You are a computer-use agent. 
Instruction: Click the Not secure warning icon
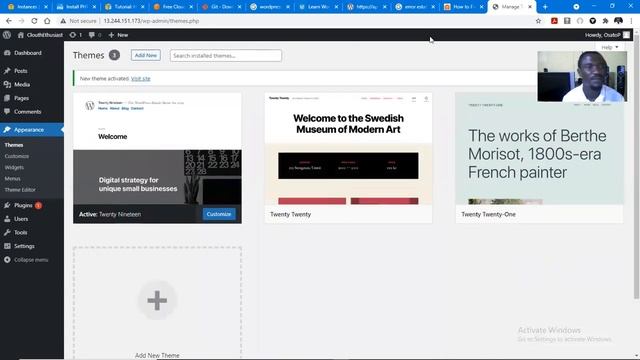[63, 21]
